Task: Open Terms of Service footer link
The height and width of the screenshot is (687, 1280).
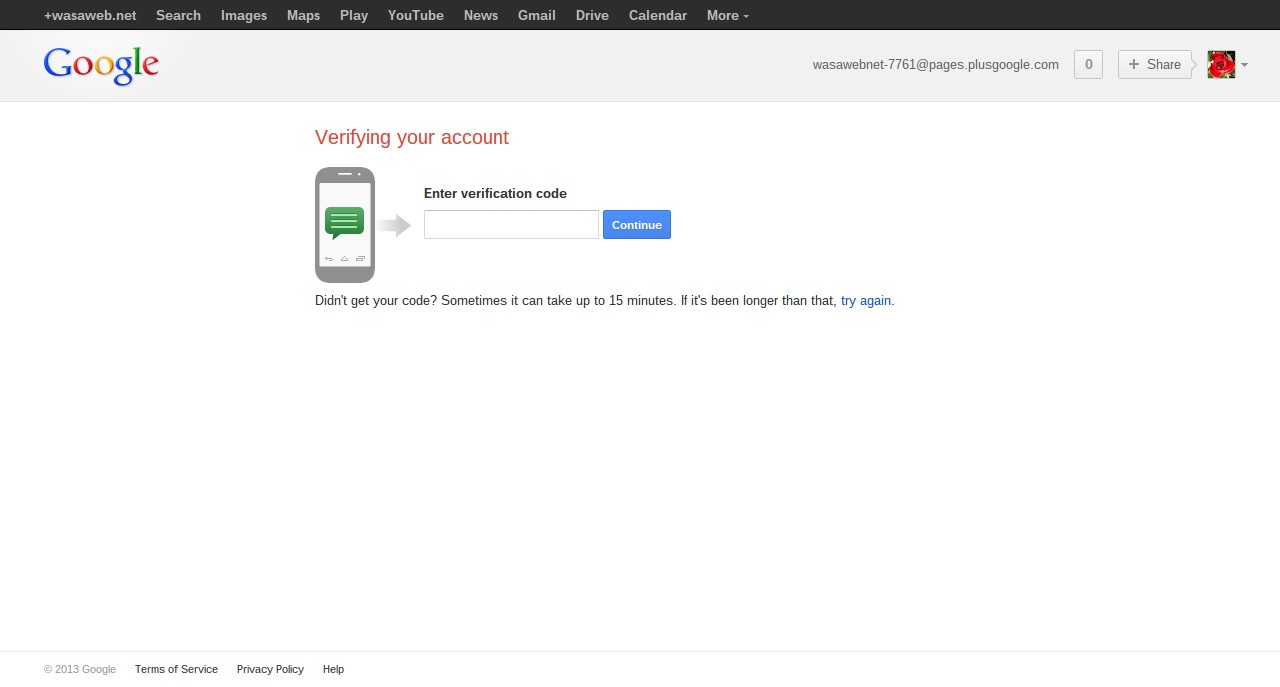Action: click(x=176, y=669)
